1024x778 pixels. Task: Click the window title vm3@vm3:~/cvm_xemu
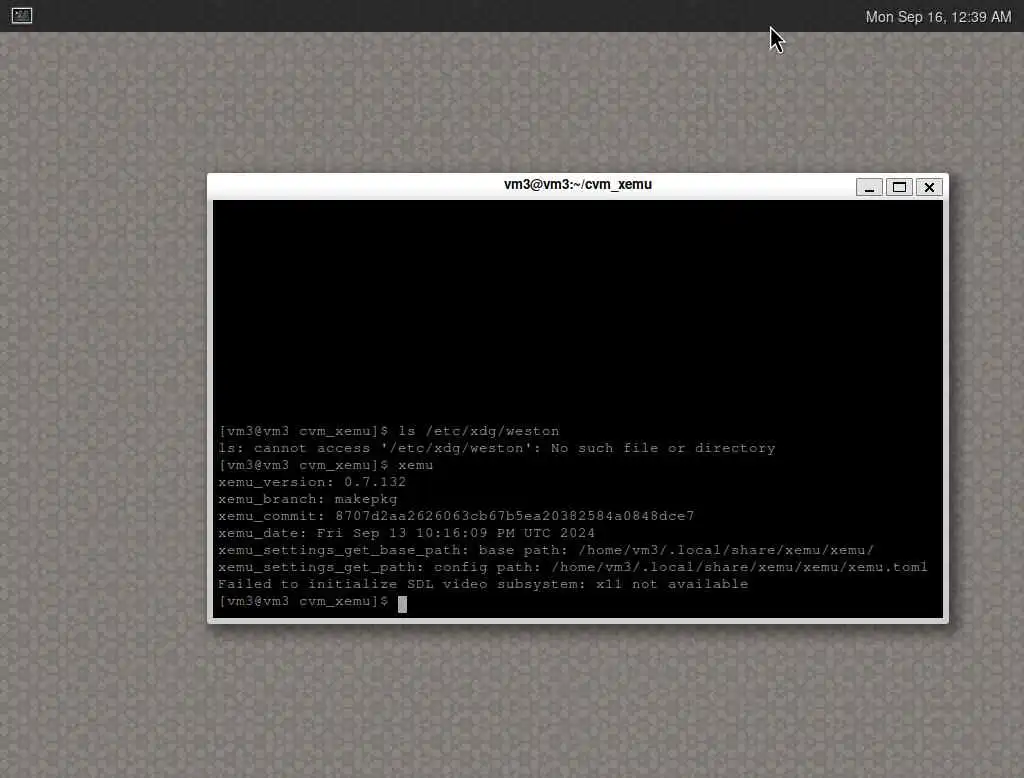(x=577, y=184)
